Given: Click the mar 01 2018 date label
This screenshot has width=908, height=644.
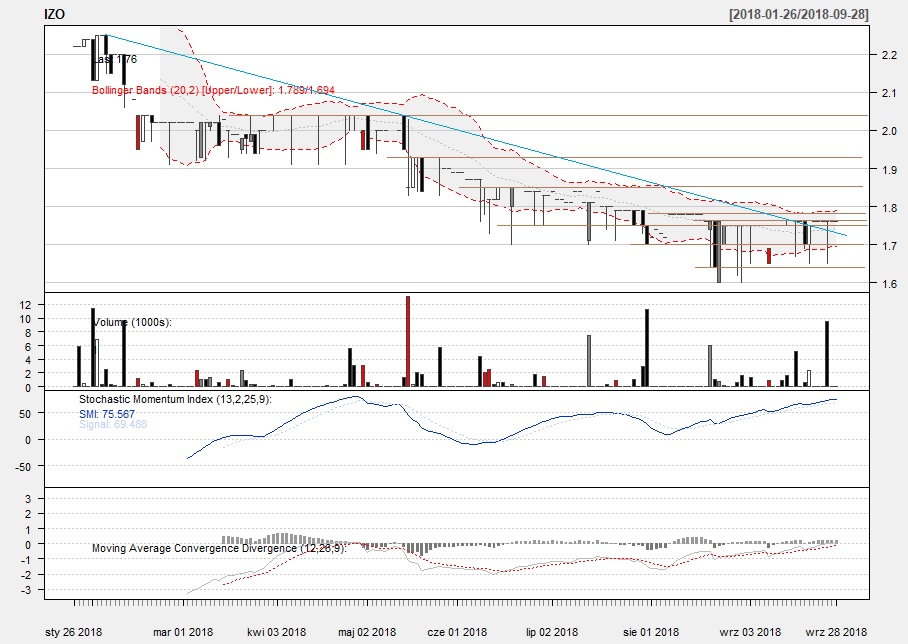Looking at the screenshot, I should click(183, 632).
